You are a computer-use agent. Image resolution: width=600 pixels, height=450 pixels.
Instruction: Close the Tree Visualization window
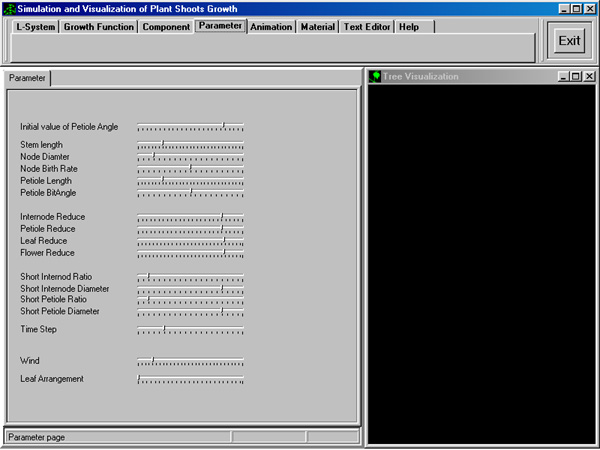(x=589, y=77)
